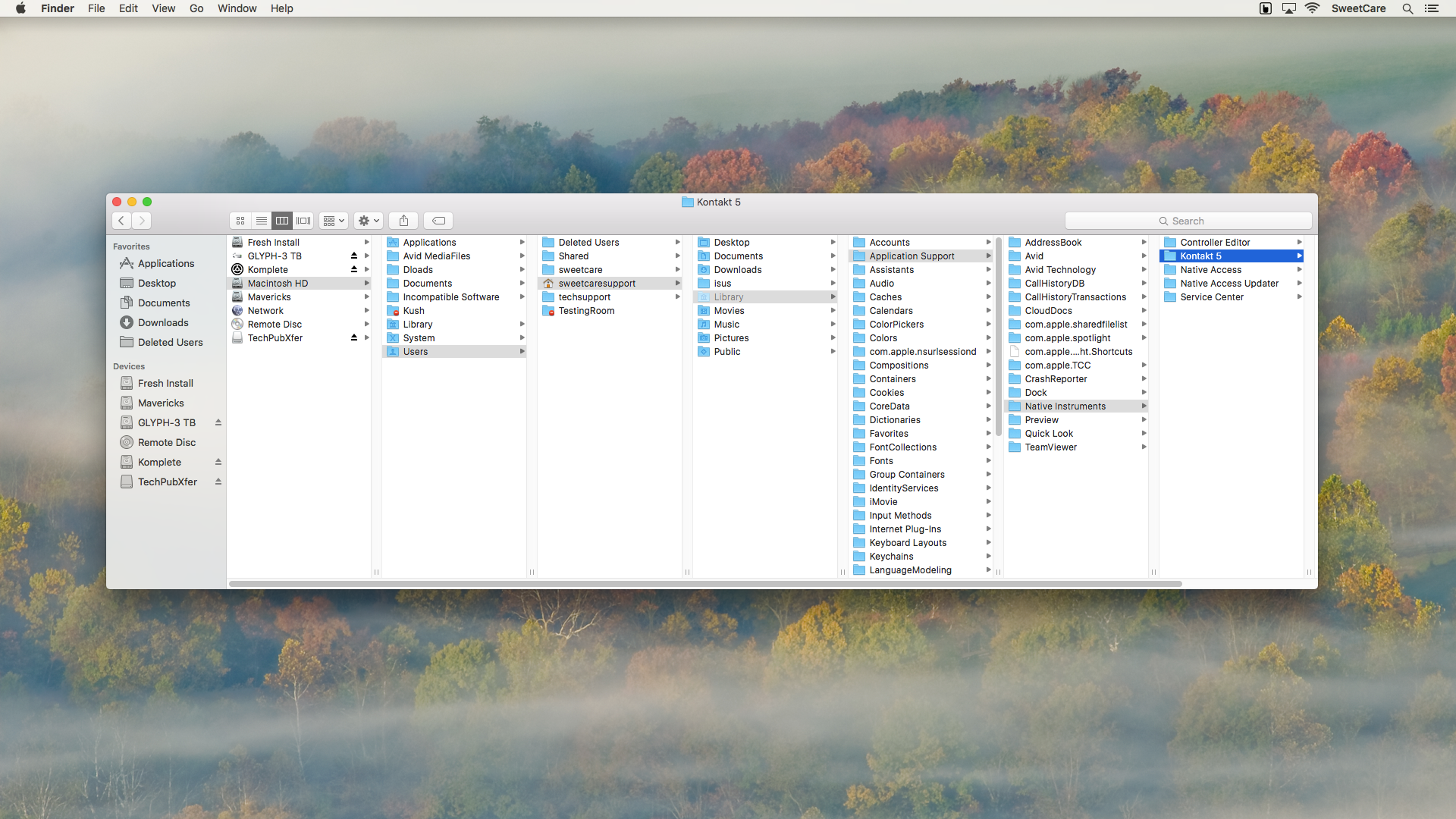This screenshot has width=1456, height=819.
Task: Click the Share toolbar button
Action: [403, 221]
